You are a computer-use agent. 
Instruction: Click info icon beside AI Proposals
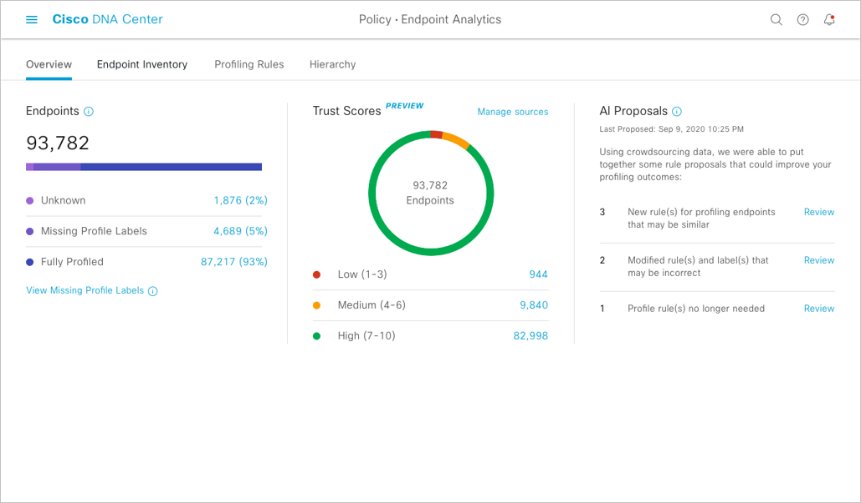pos(677,112)
